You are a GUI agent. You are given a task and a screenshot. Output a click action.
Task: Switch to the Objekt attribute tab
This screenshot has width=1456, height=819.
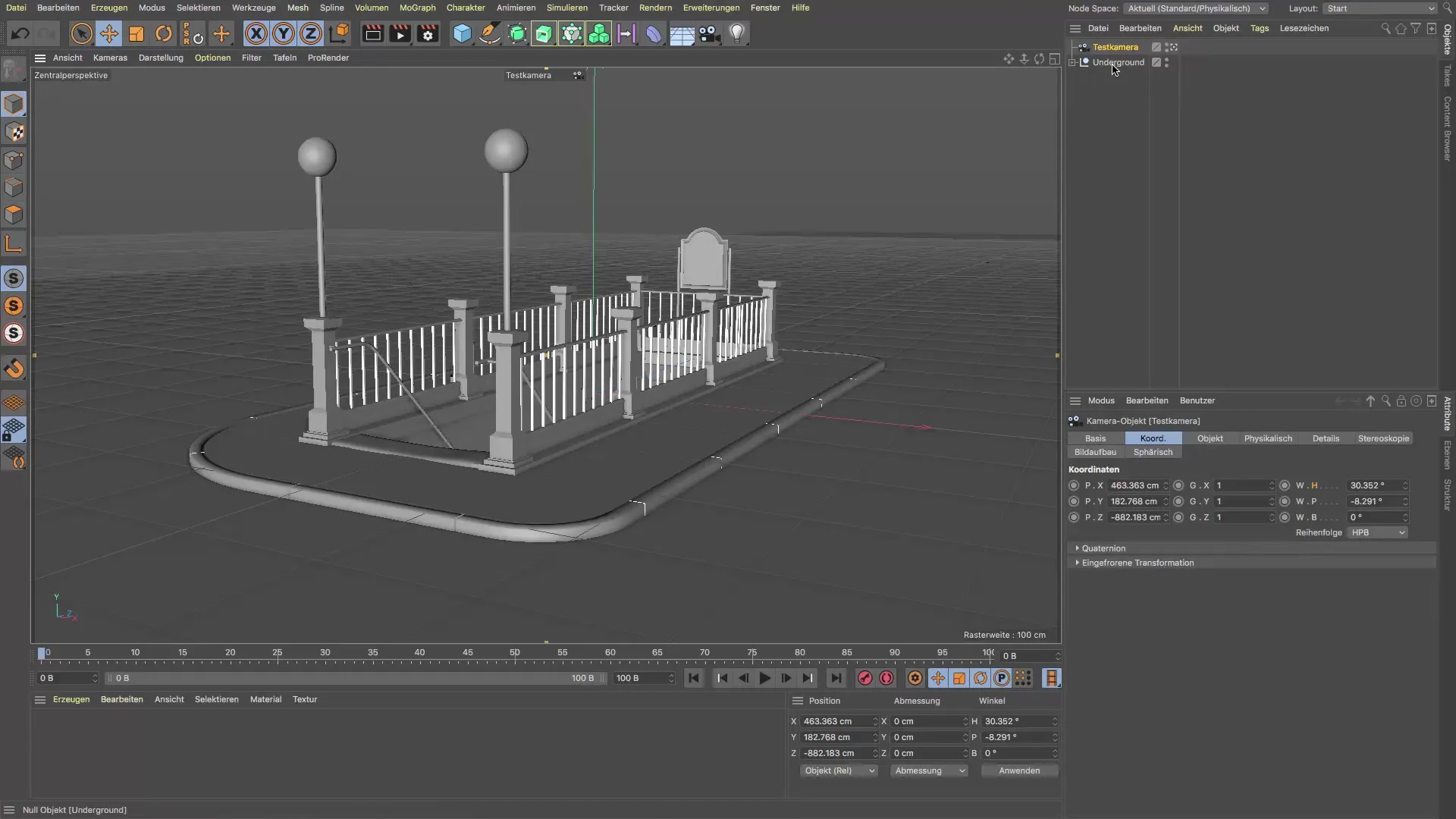[x=1210, y=438]
